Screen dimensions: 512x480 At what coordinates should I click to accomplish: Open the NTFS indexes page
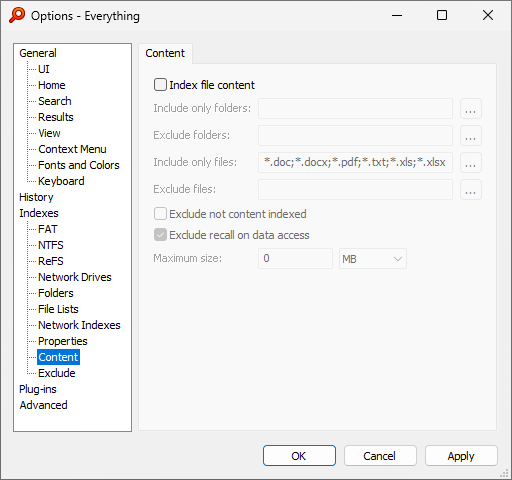(51, 245)
